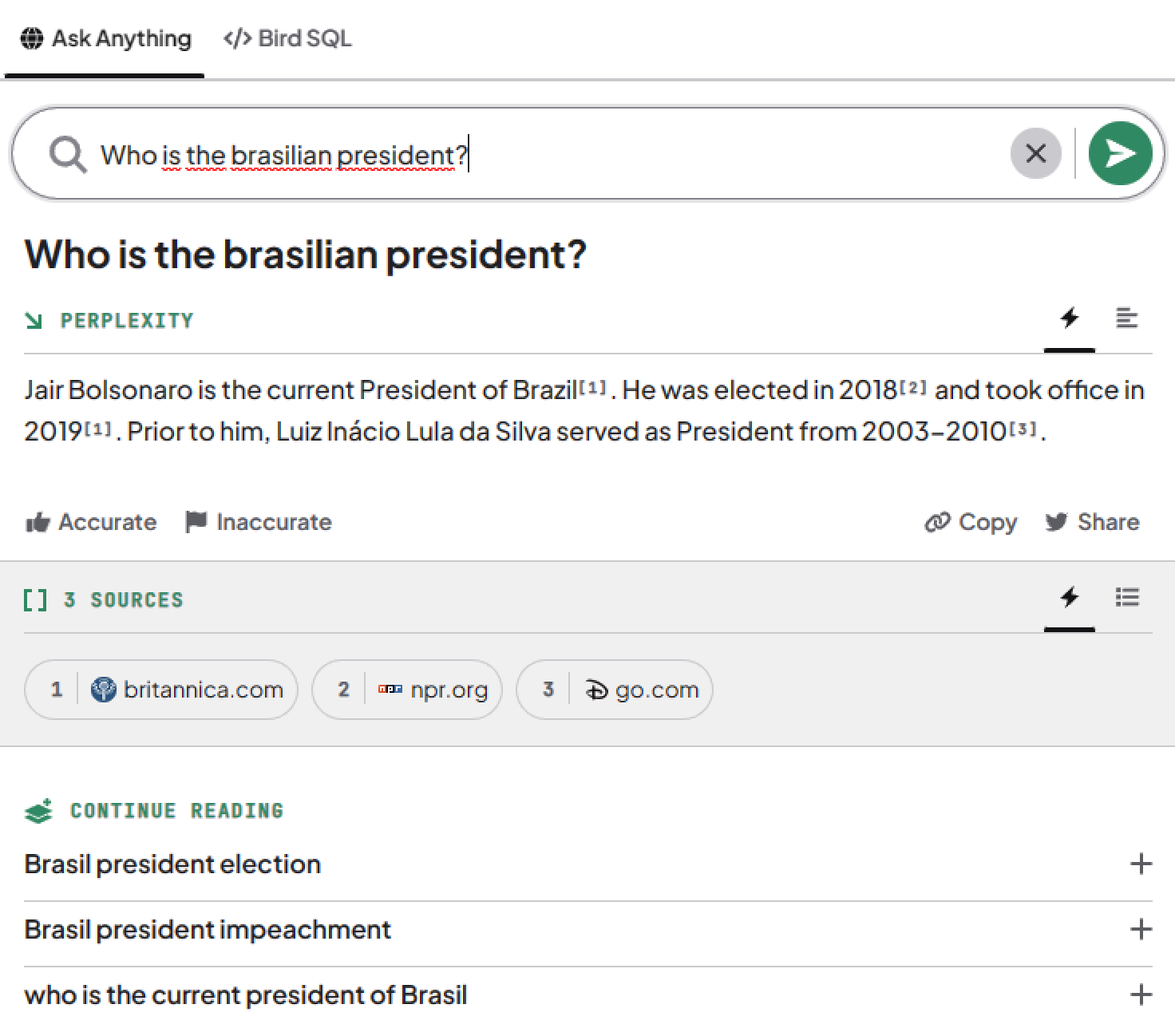
Task: Select the Ask Anything tab
Action: click(106, 38)
